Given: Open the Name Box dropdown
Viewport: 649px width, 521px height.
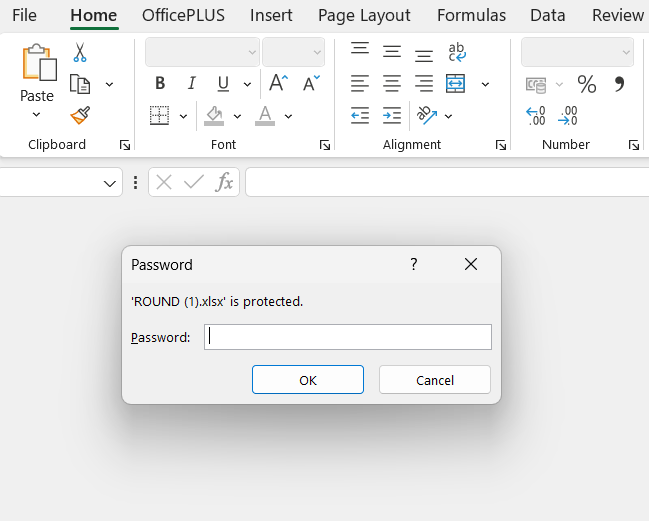Looking at the screenshot, I should tap(110, 183).
